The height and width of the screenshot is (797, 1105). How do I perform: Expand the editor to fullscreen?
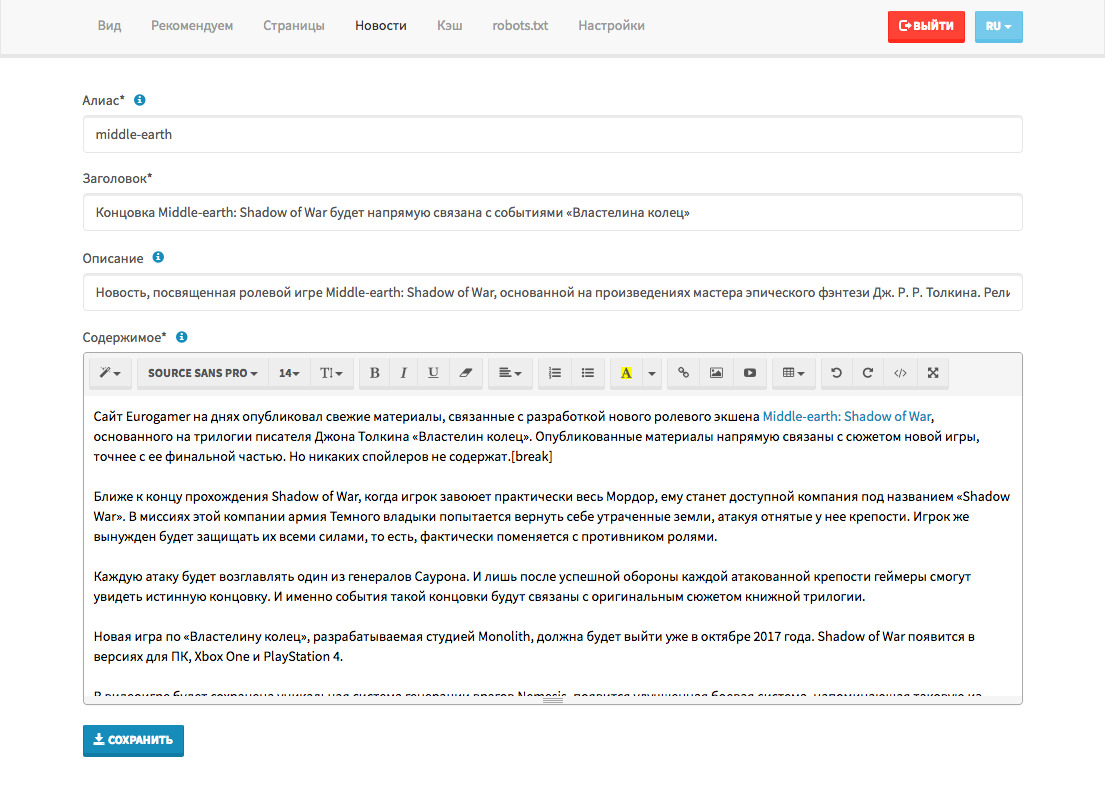point(932,373)
